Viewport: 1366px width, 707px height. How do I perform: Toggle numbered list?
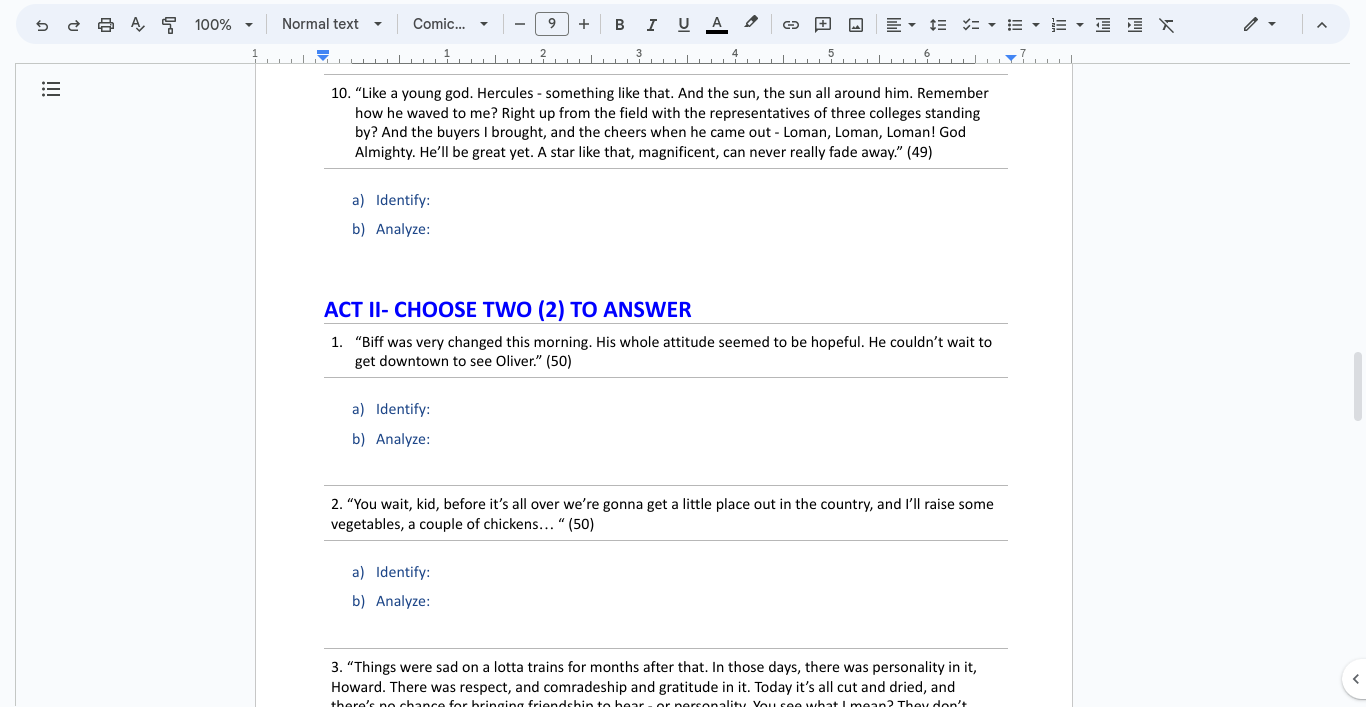click(x=1060, y=25)
